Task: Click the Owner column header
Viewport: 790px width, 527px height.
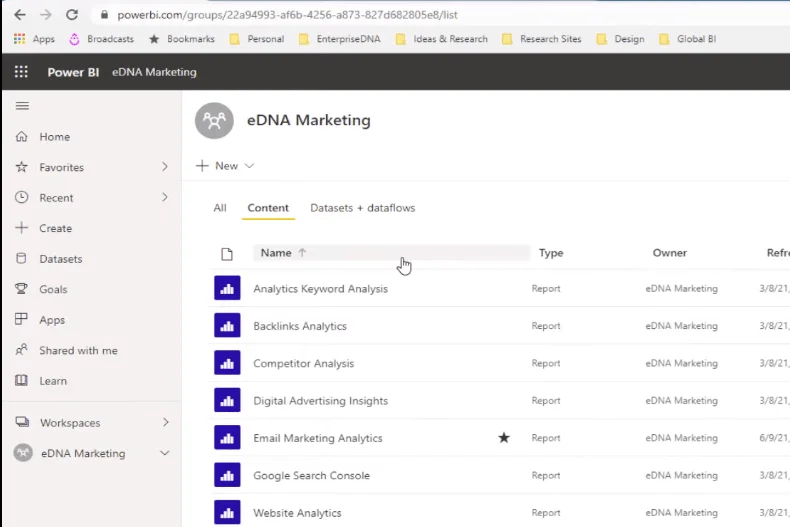Action: [670, 253]
